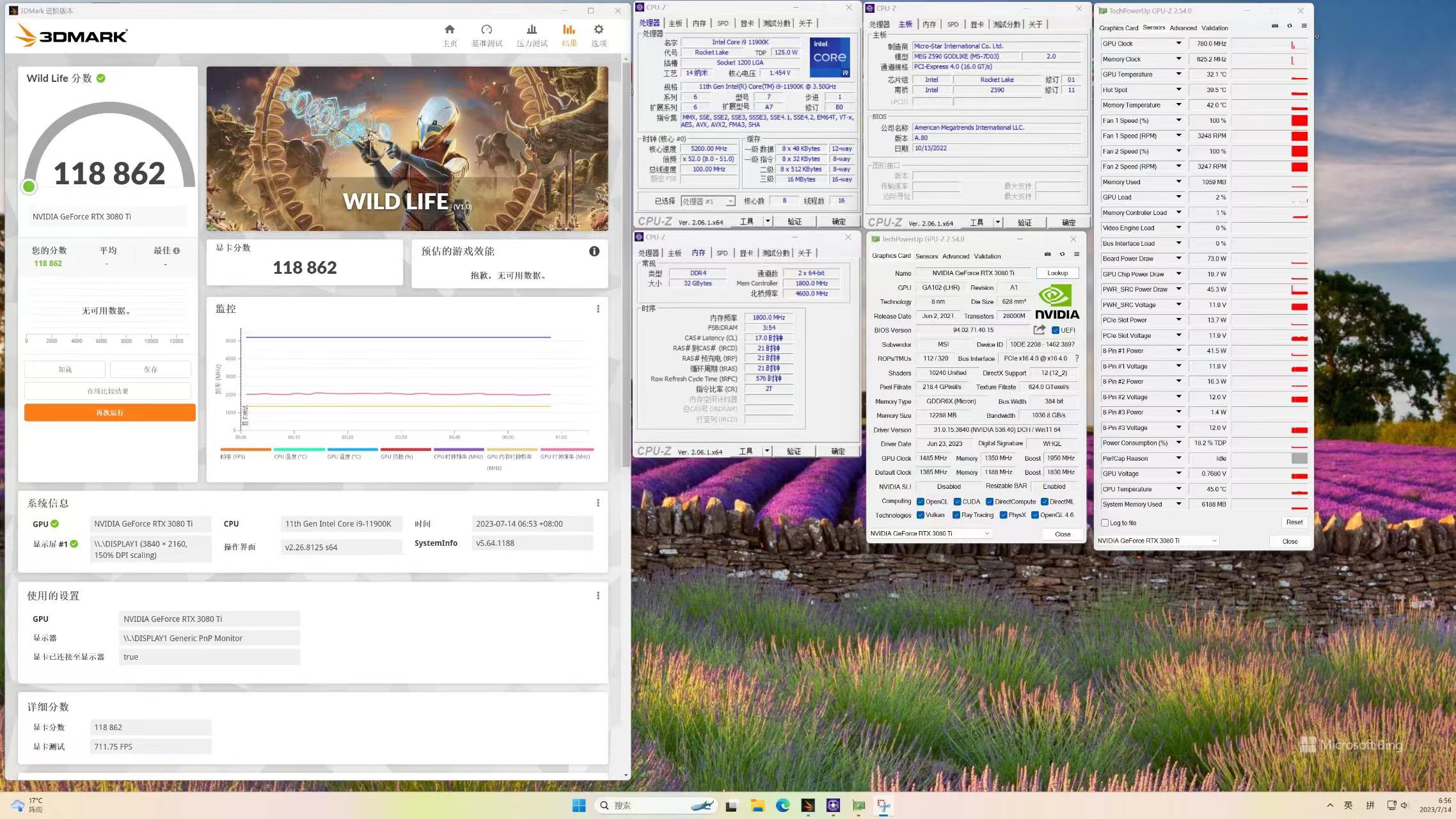Toggle DirectCompute checkbox in GPU-Z
Screen dimensions: 1456x819
(990, 502)
